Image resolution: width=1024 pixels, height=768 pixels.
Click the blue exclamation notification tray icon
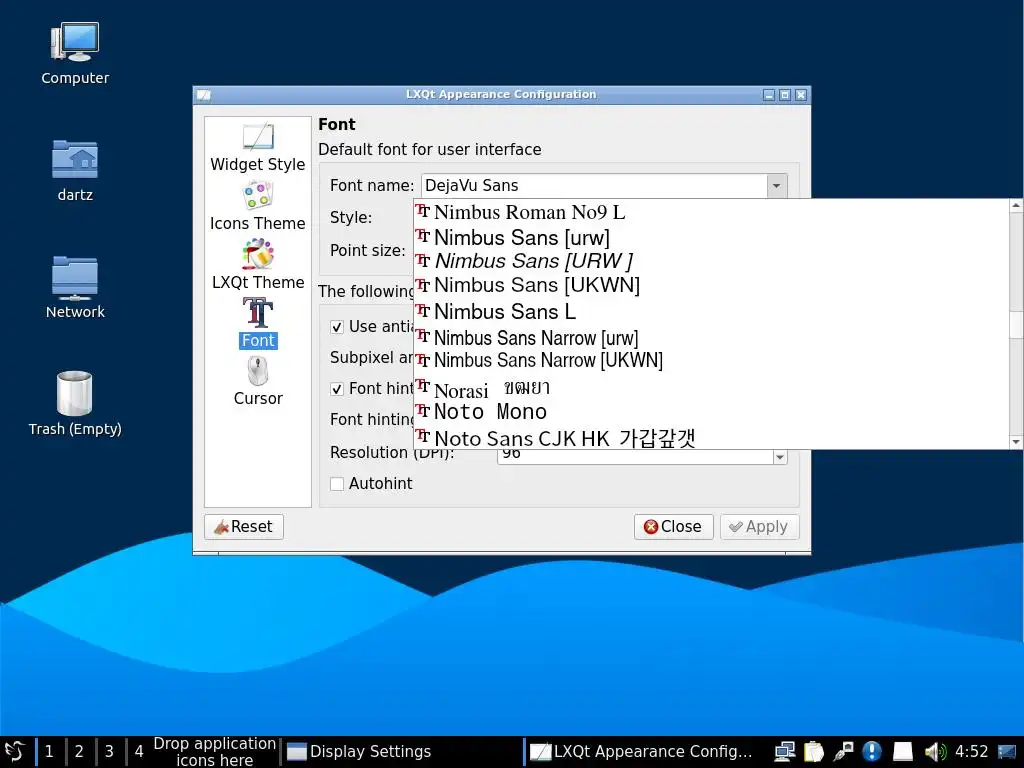872,752
